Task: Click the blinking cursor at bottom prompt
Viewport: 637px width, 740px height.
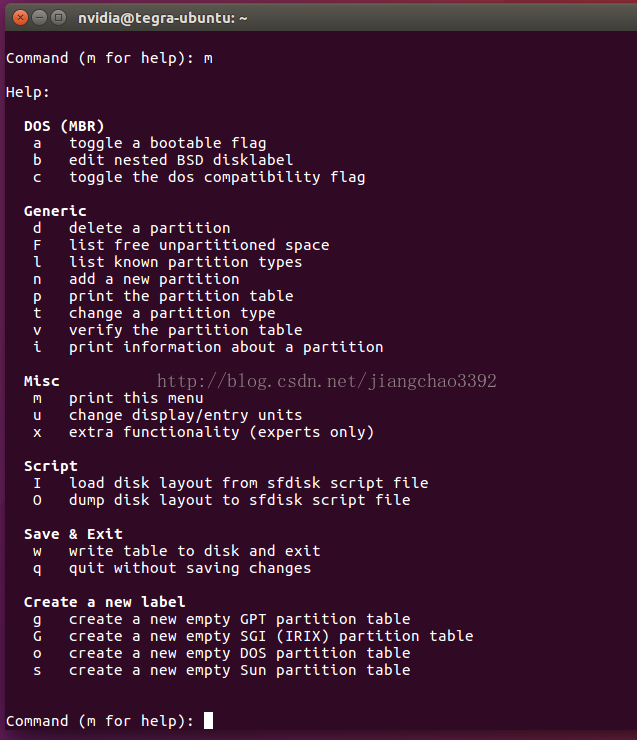Action: [x=208, y=721]
